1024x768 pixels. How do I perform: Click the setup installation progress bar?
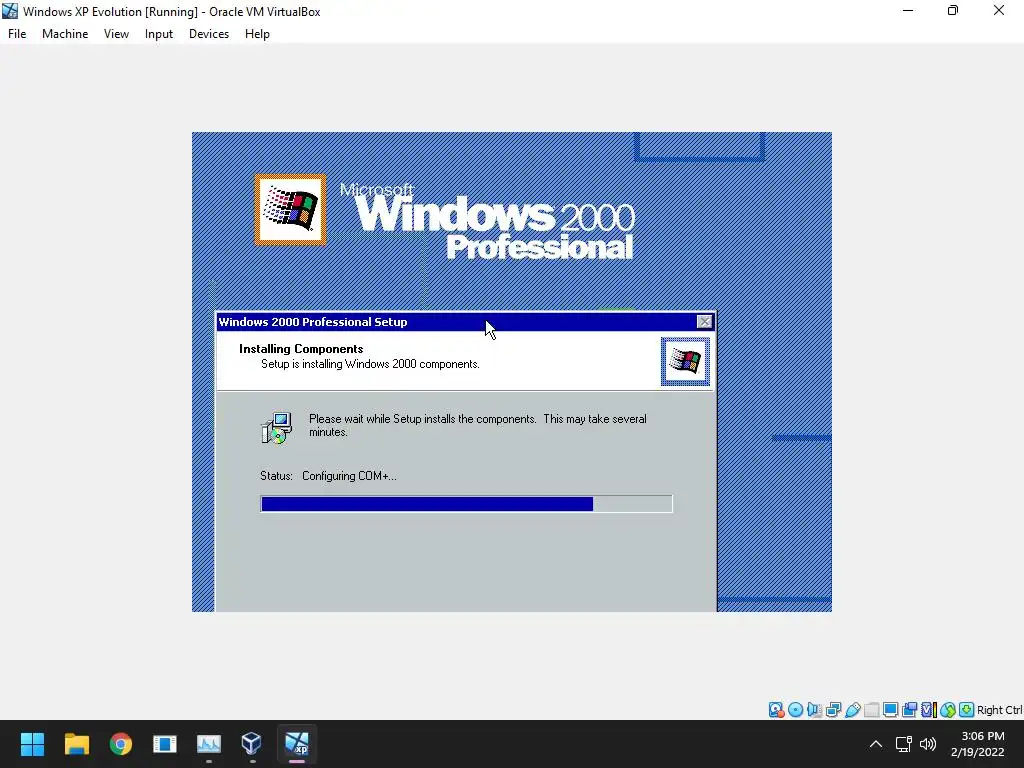466,504
